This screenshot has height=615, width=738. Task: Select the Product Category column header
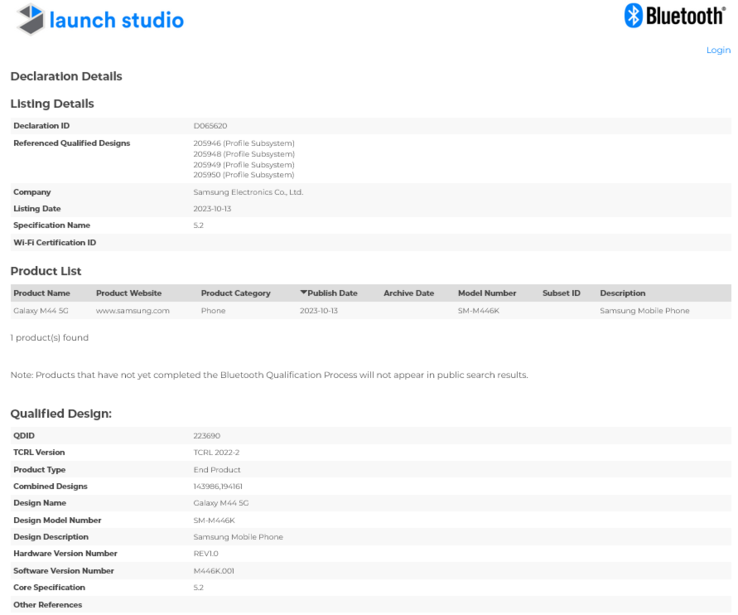235,293
